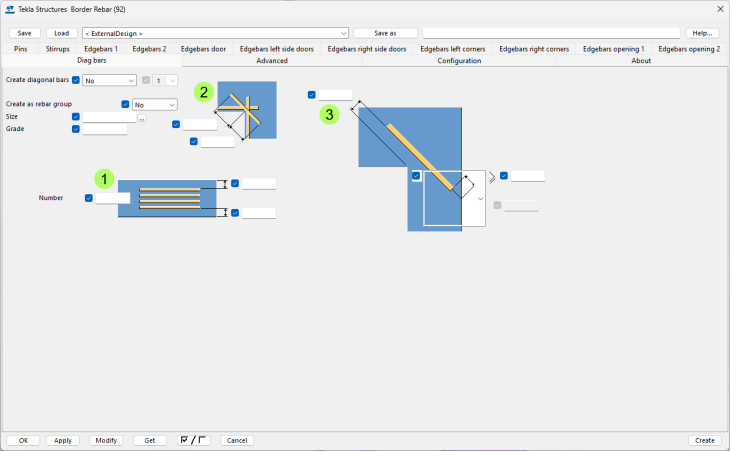Toggle top spacing checkbox in diagram 1
This screenshot has width=730, height=451.
[x=235, y=183]
